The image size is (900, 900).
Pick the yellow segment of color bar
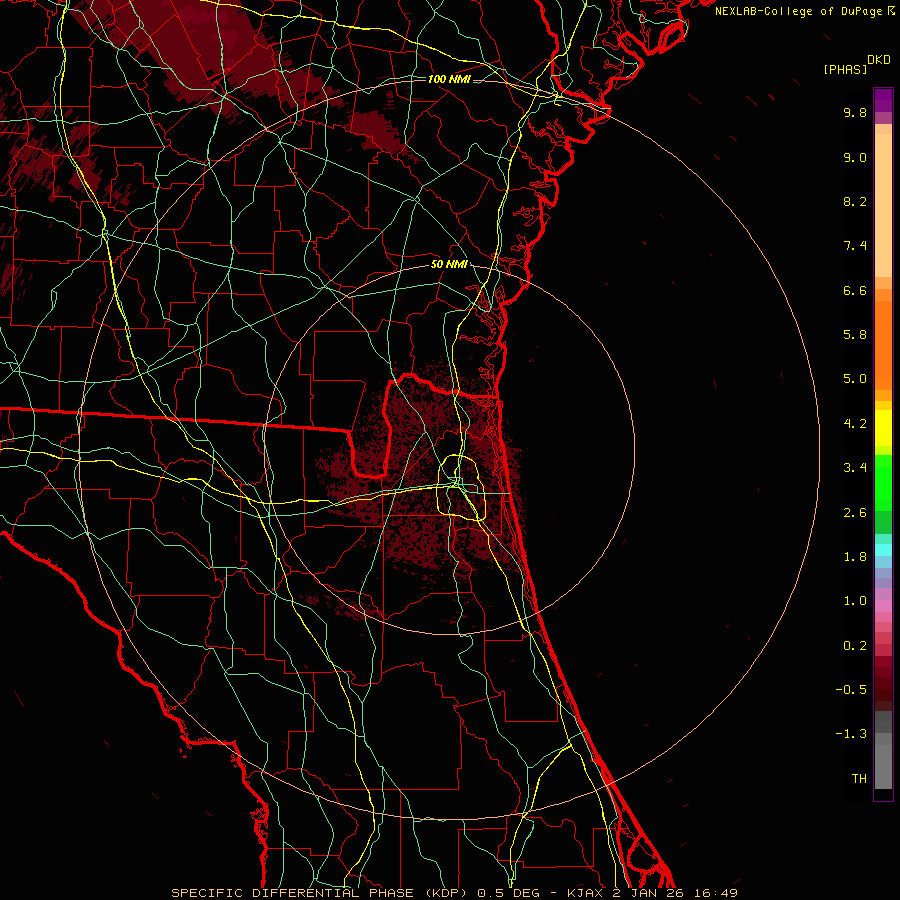[883, 428]
